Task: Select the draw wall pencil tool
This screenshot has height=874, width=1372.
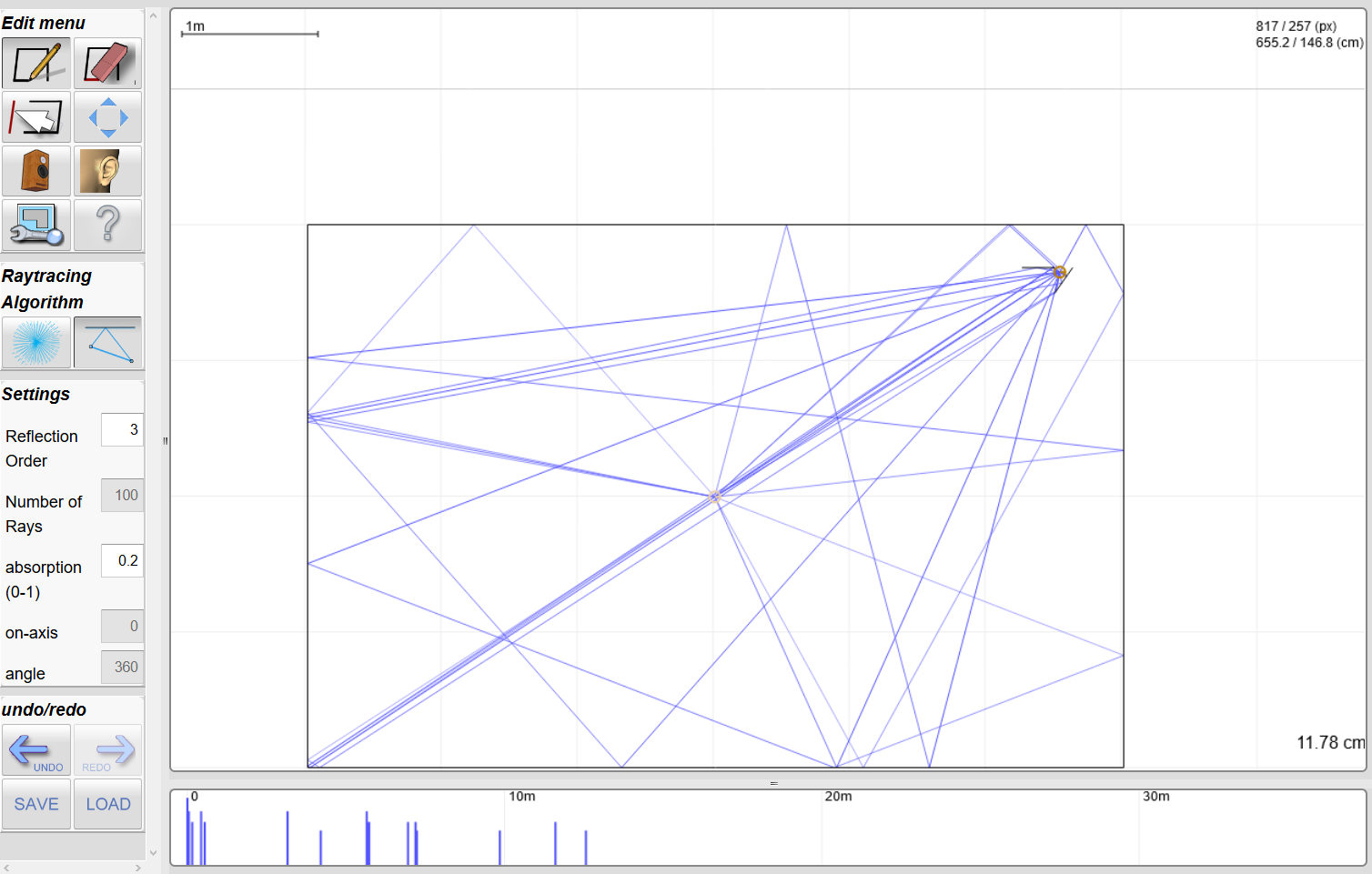Action: click(x=36, y=64)
